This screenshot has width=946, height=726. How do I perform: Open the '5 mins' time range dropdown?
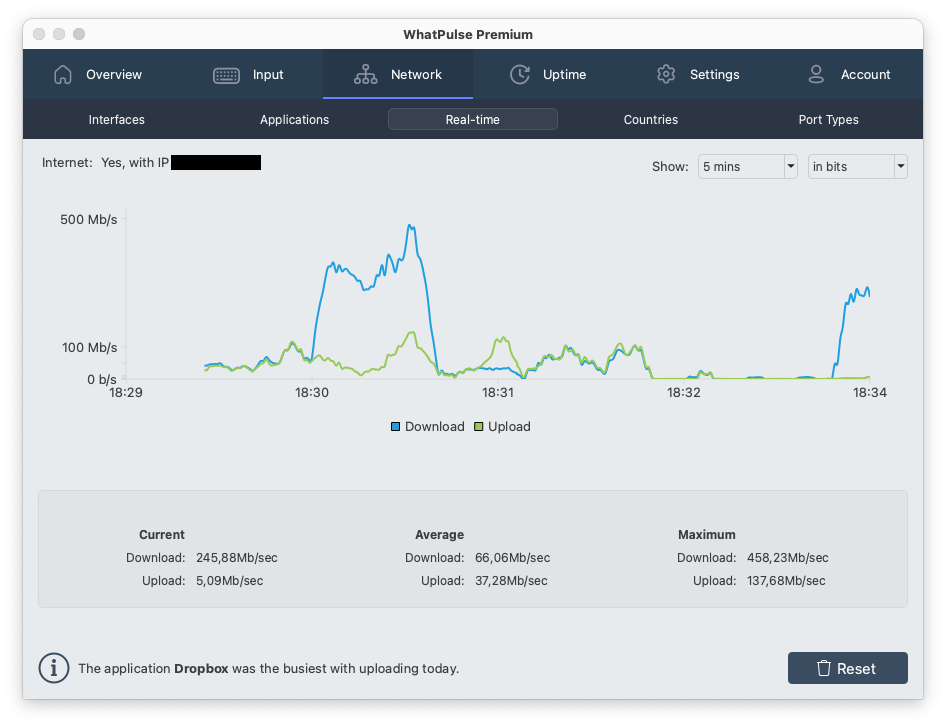(x=747, y=166)
